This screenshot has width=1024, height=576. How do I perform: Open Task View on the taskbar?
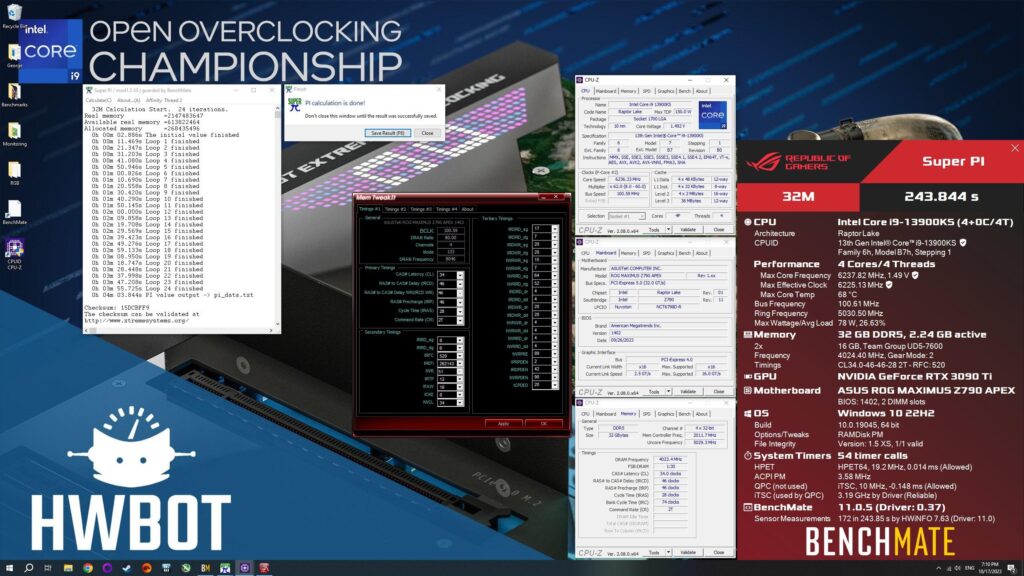tap(48, 568)
